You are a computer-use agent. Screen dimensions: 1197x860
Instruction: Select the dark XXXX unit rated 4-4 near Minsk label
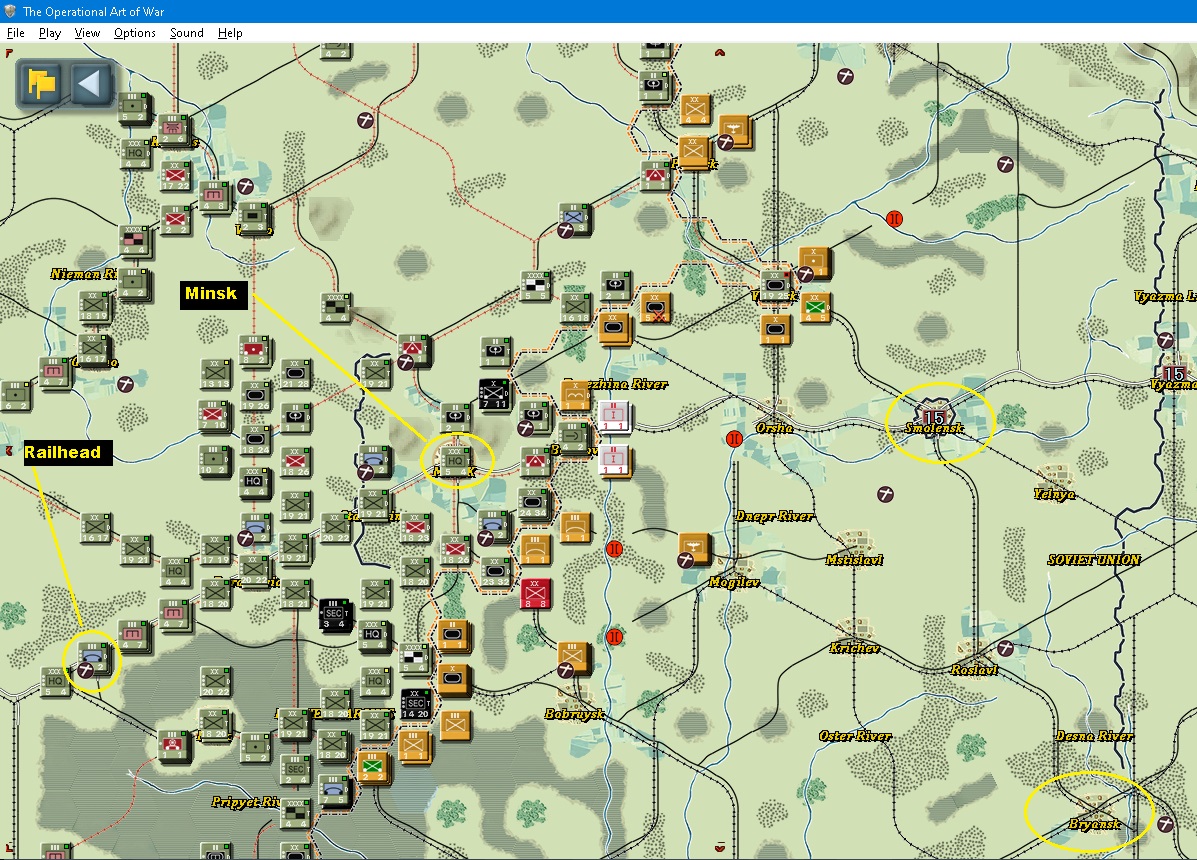point(334,308)
